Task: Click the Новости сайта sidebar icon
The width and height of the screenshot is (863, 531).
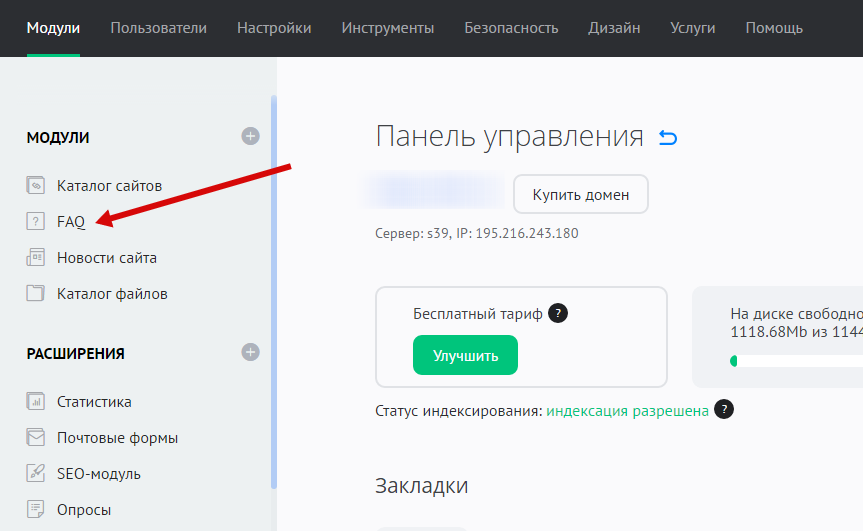Action: (x=36, y=258)
